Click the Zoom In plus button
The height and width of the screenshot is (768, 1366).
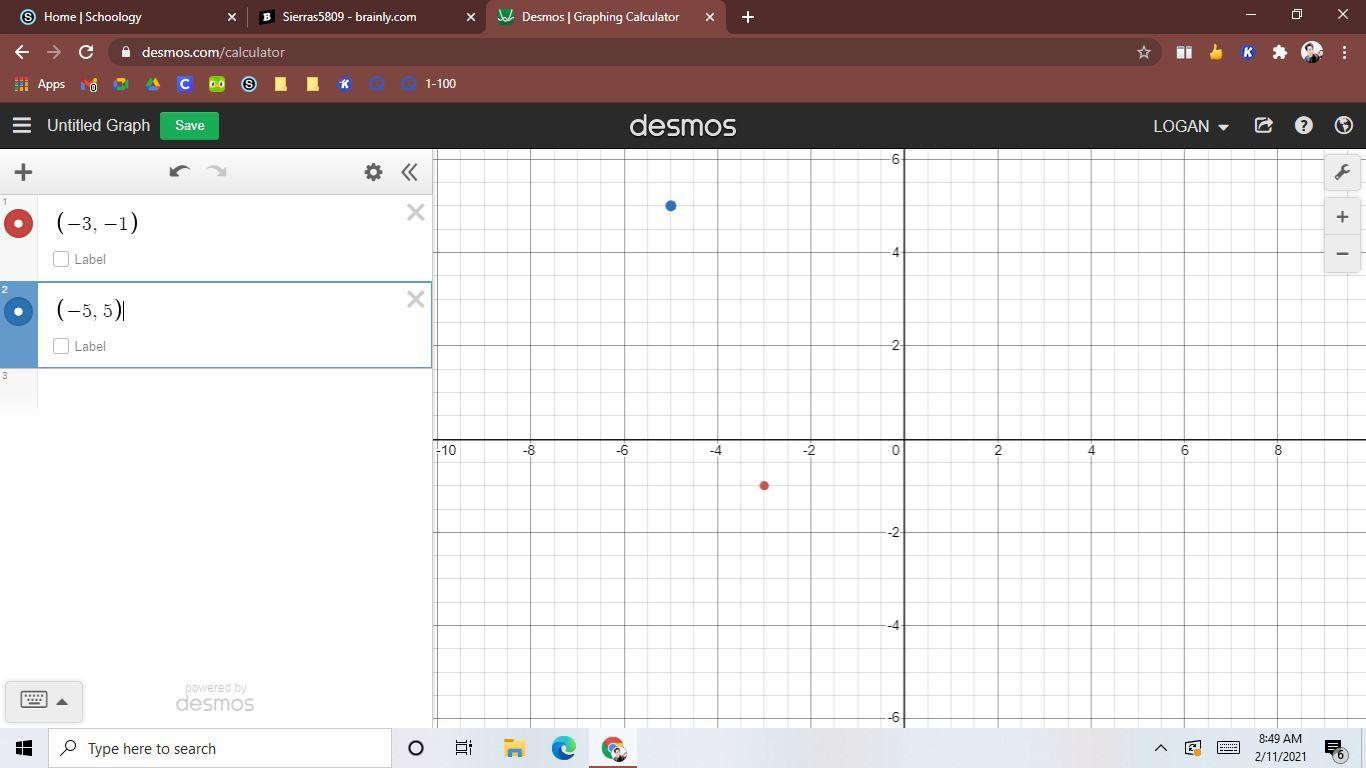tap(1342, 217)
